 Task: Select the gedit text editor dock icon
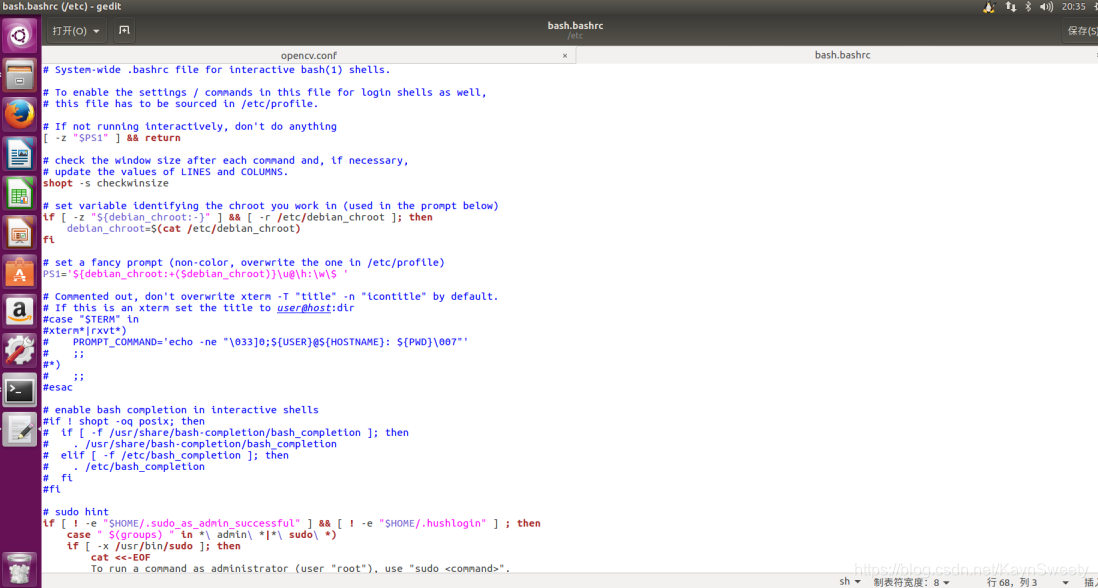pyautogui.click(x=20, y=430)
